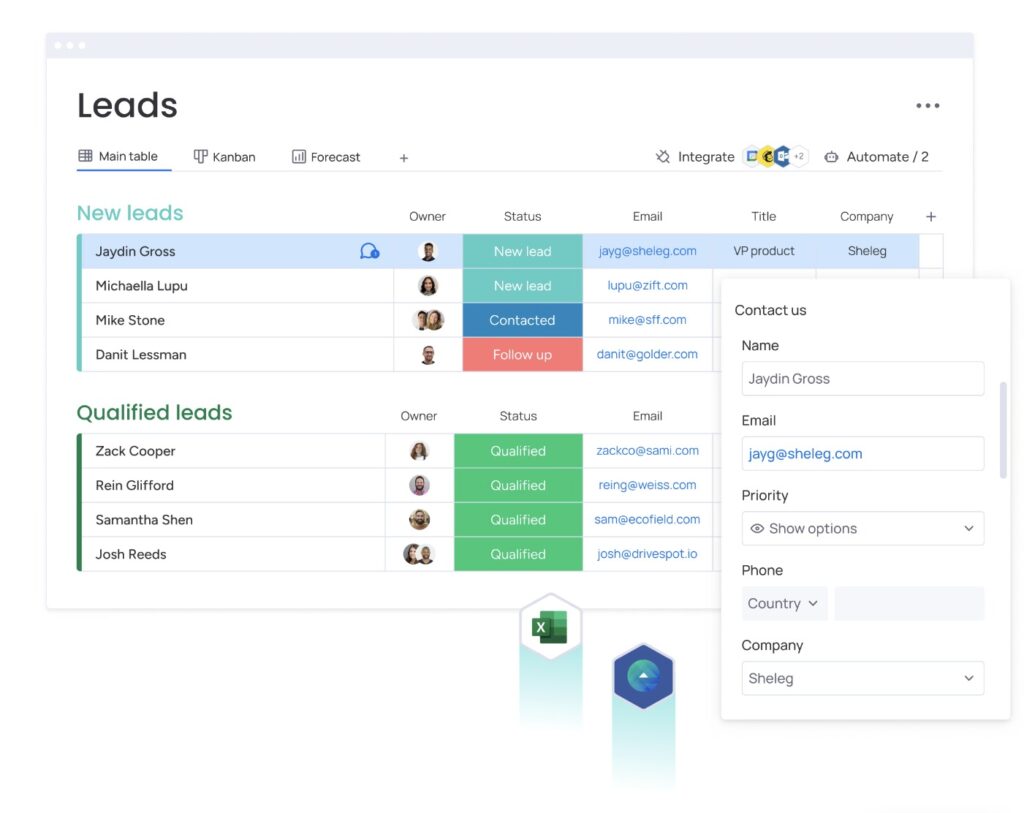Expand the Company Sheleg dropdown
This screenshot has width=1024, height=813.
(x=863, y=678)
